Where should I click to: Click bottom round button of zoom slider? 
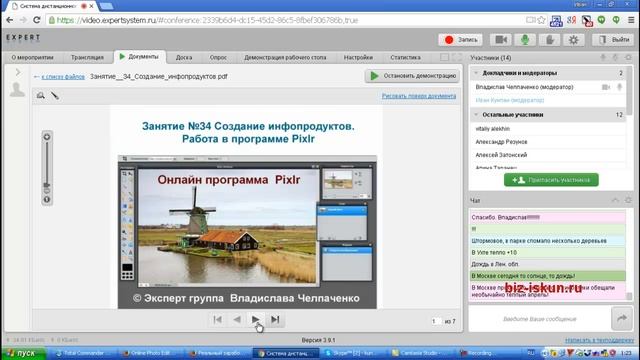(47, 200)
